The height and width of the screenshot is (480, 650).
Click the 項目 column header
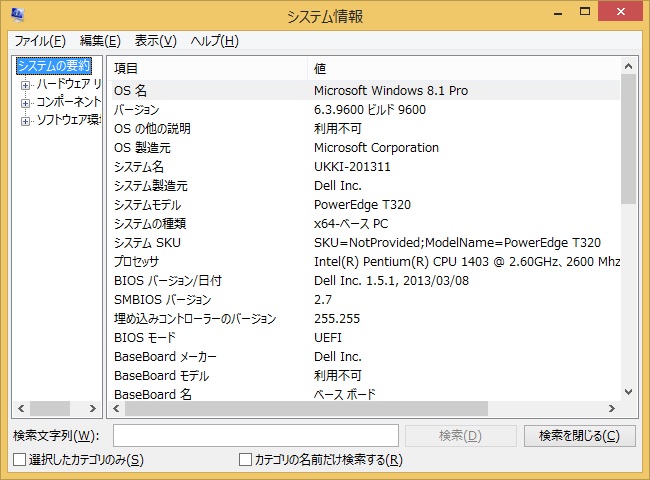[209, 68]
